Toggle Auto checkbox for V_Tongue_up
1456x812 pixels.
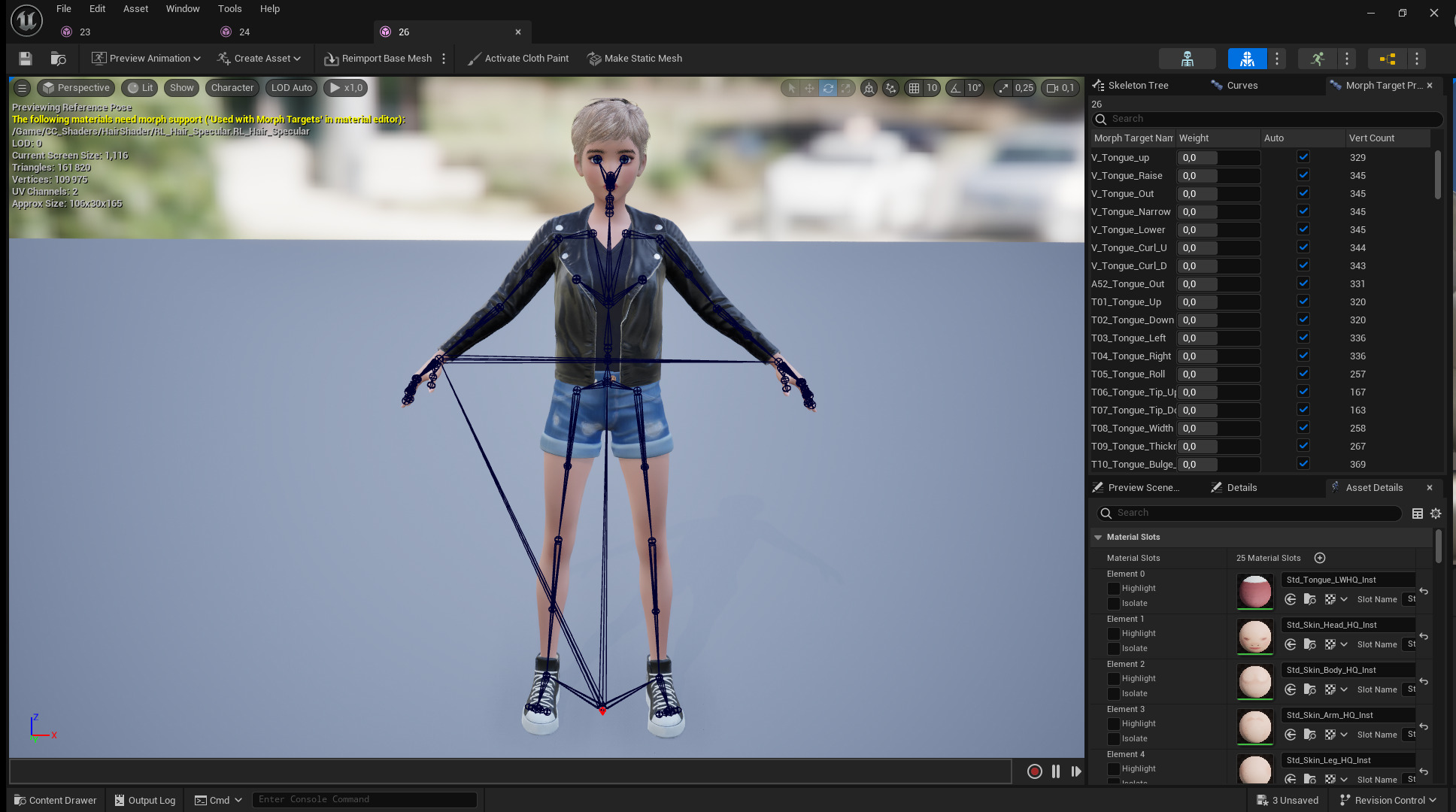coord(1303,157)
